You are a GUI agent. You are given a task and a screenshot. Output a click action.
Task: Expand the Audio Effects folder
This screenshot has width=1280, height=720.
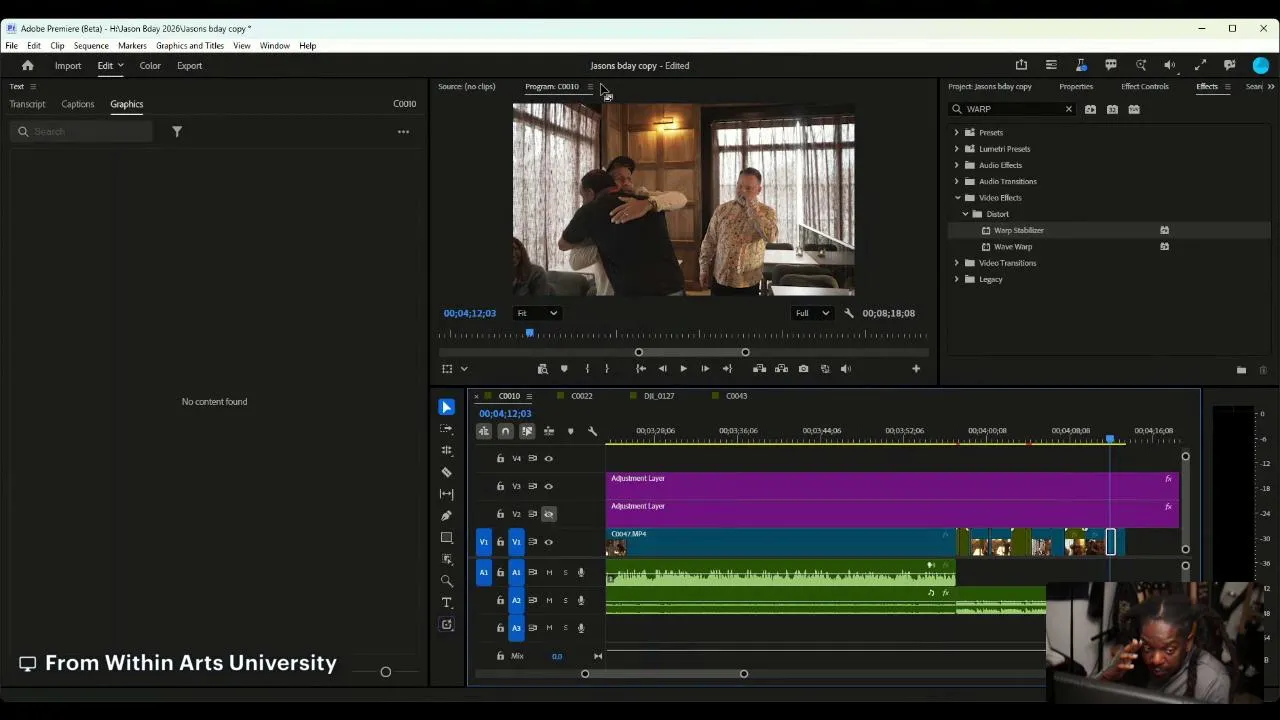tap(956, 165)
